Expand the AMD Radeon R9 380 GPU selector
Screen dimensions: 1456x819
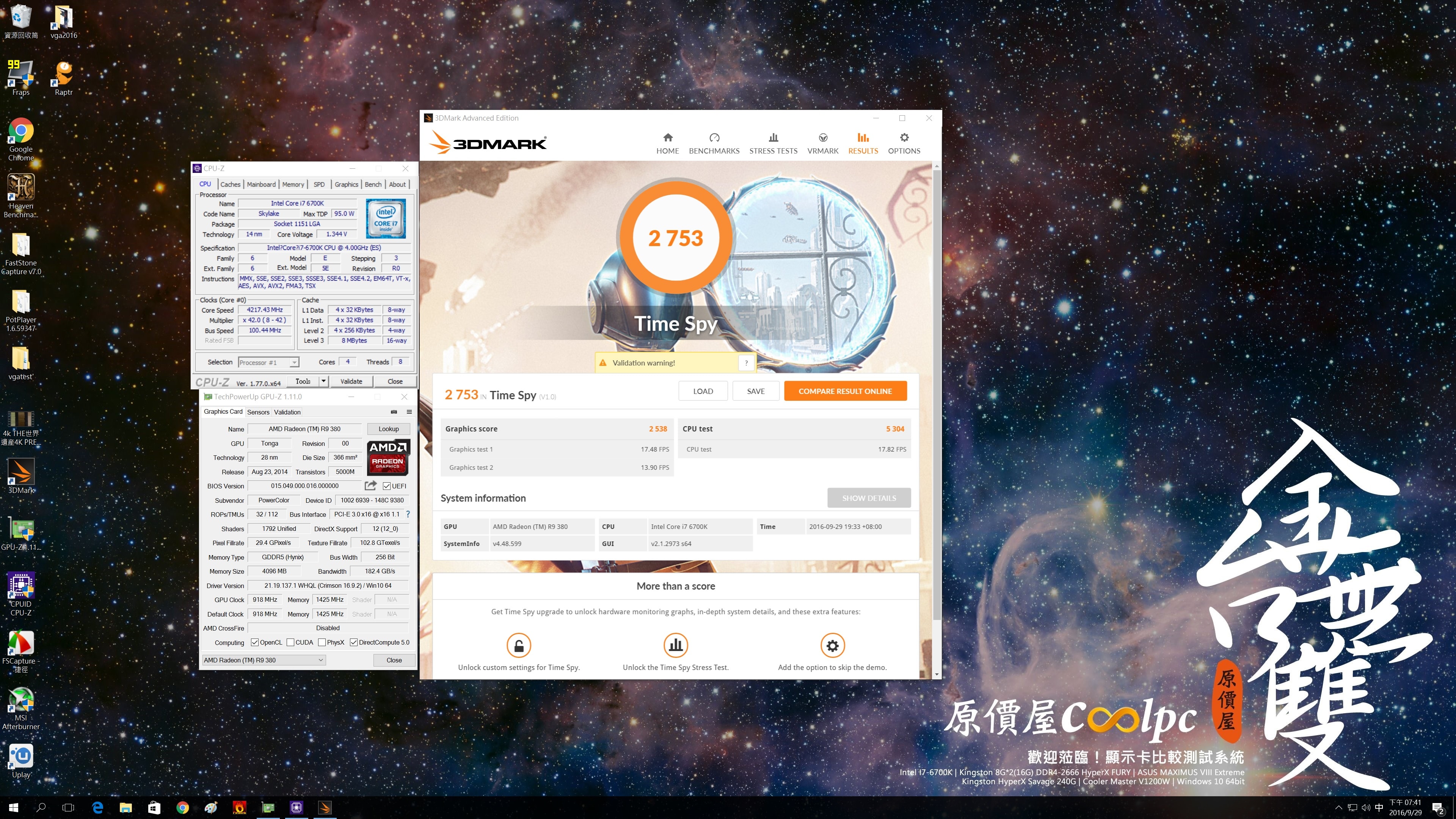[x=264, y=660]
